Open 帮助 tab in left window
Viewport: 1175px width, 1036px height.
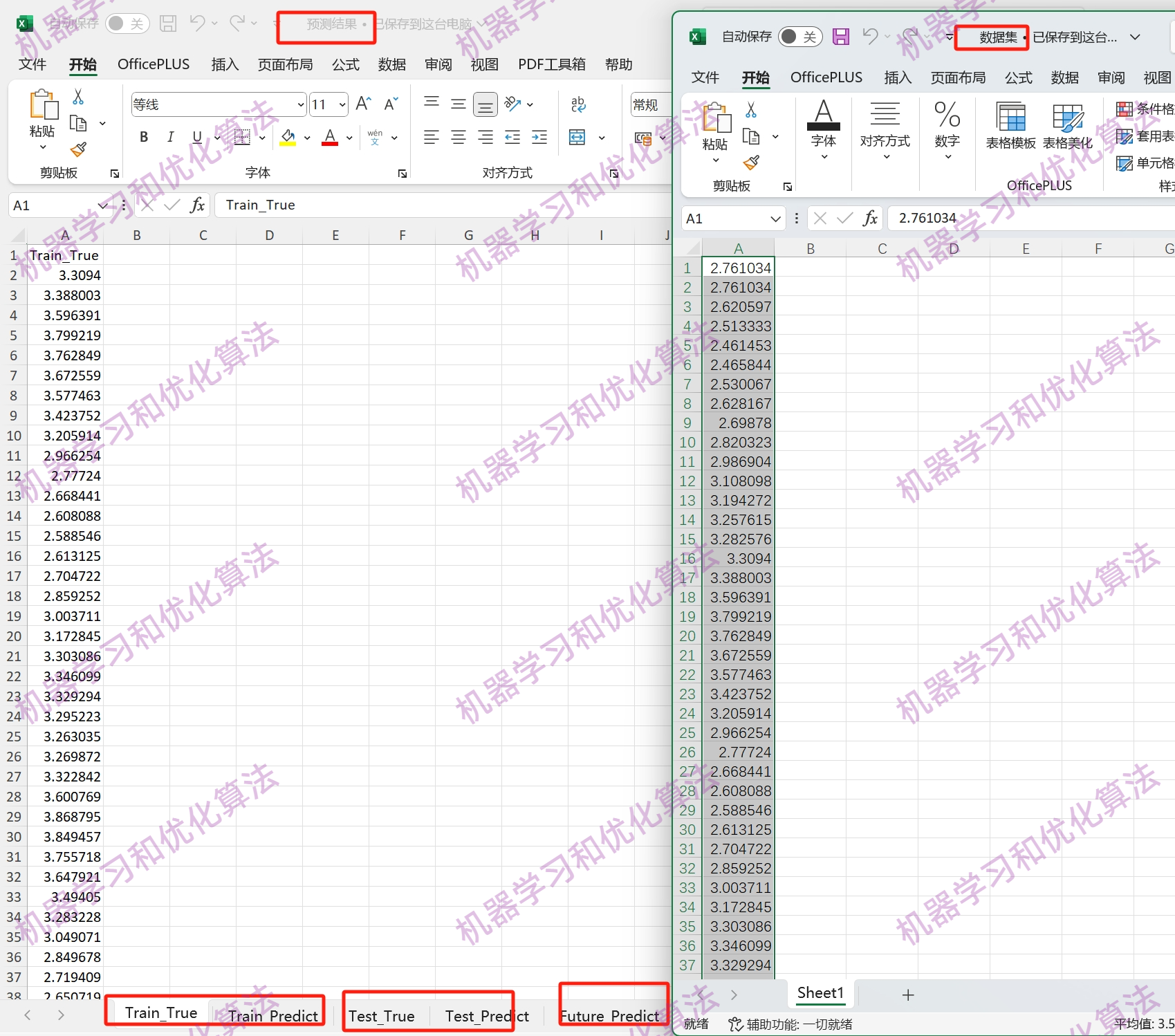pos(618,64)
